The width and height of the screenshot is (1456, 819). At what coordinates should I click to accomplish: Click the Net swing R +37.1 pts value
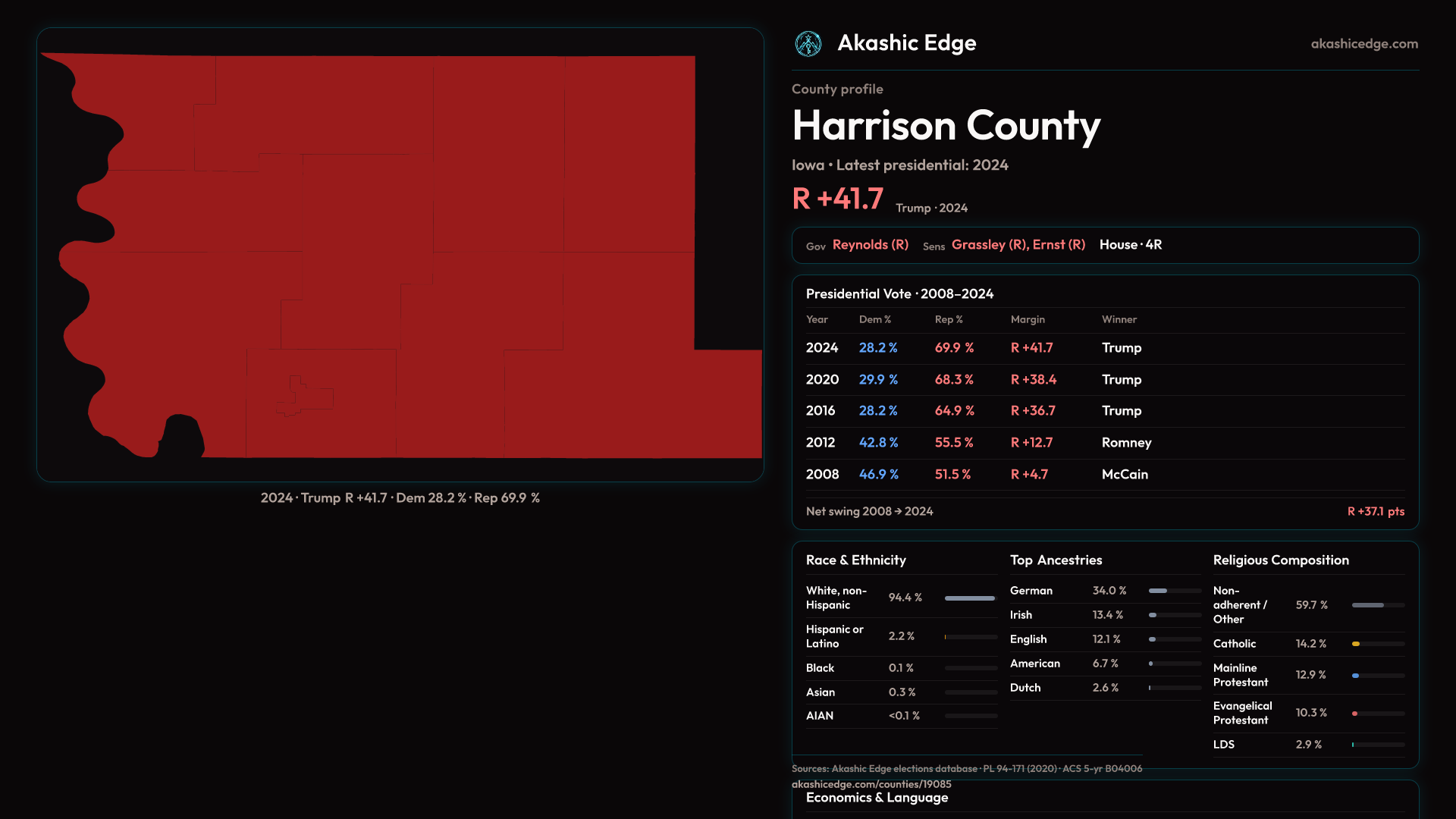(1375, 512)
